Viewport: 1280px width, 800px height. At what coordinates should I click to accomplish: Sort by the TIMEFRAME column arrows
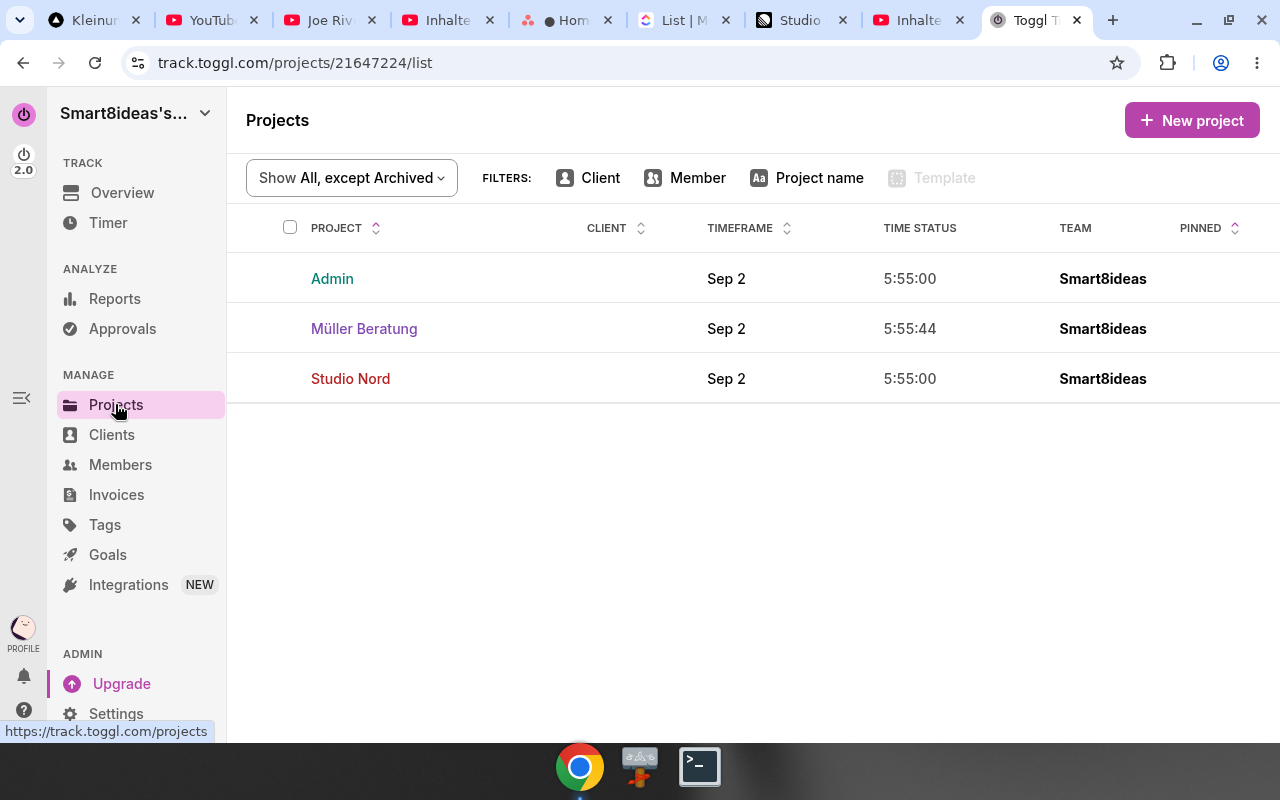(787, 228)
